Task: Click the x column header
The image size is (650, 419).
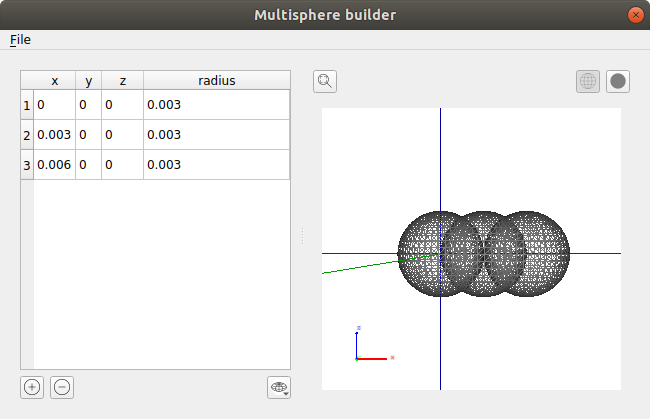Action: [54, 80]
